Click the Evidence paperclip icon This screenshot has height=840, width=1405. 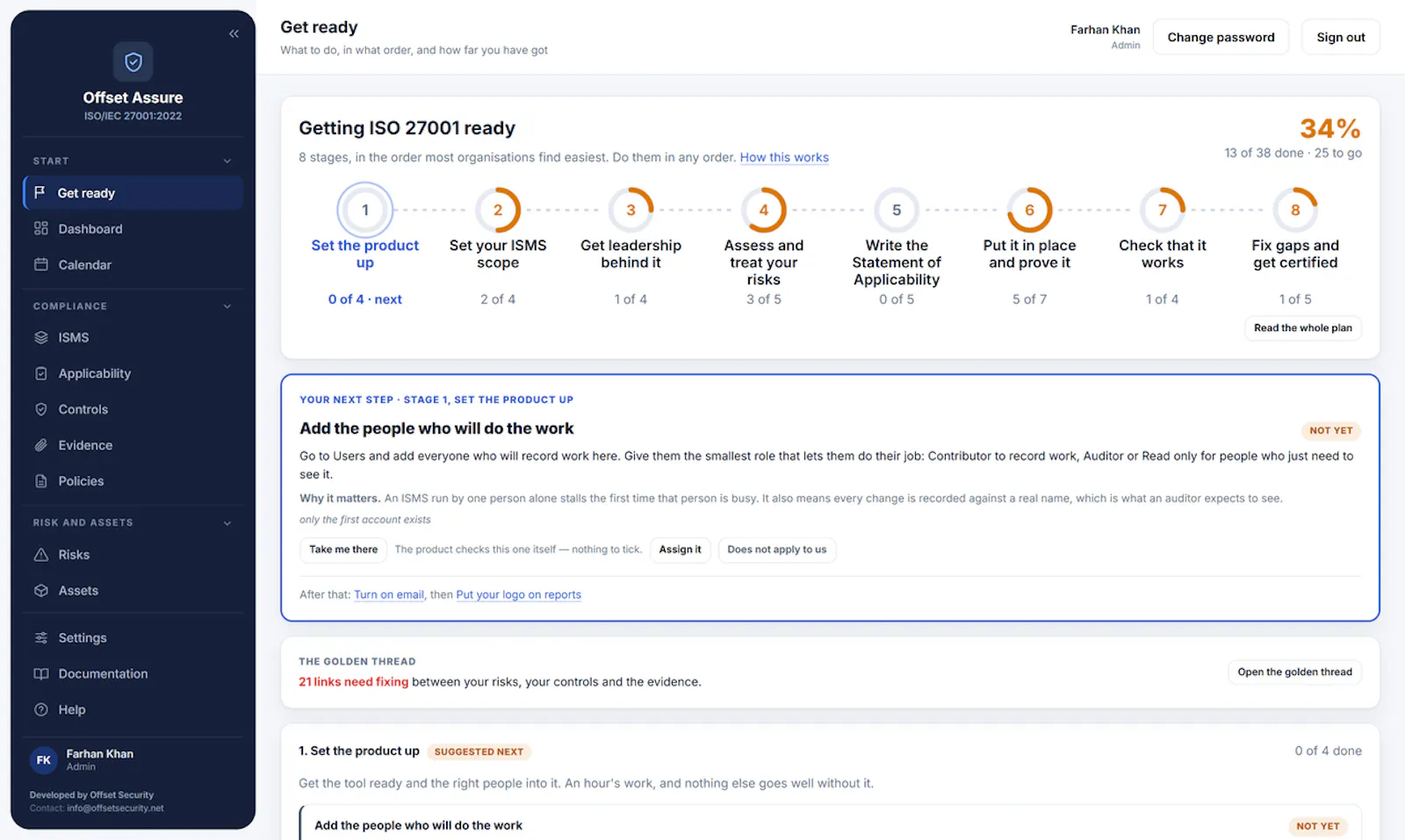(40, 445)
